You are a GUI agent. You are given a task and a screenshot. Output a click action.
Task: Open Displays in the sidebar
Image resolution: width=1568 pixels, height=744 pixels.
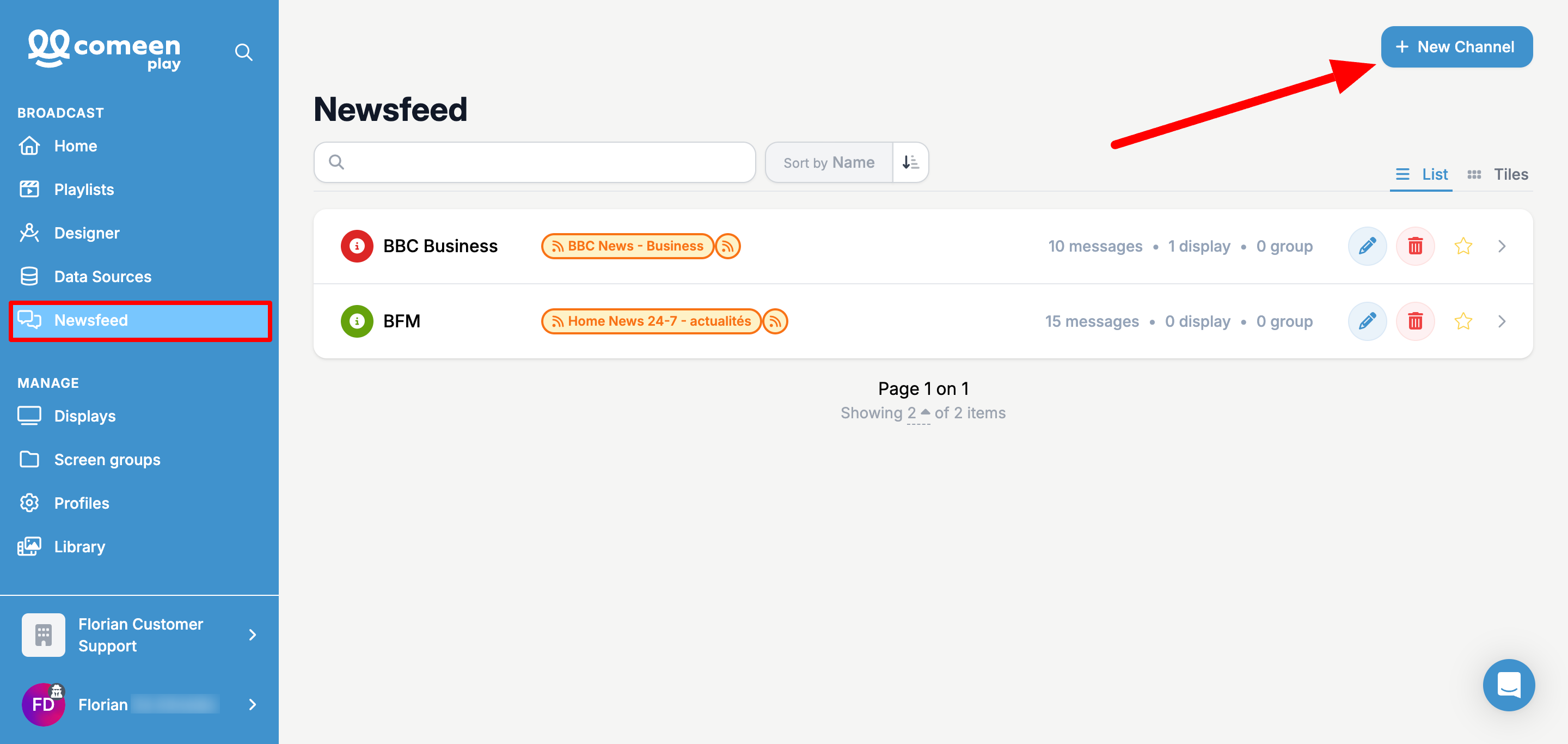click(x=139, y=416)
